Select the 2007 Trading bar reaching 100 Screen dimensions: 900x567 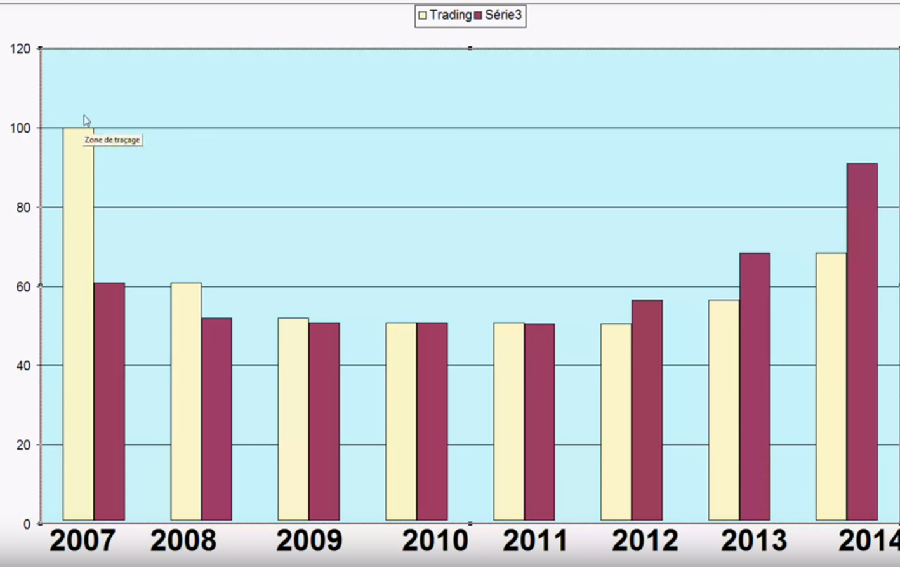pos(79,324)
